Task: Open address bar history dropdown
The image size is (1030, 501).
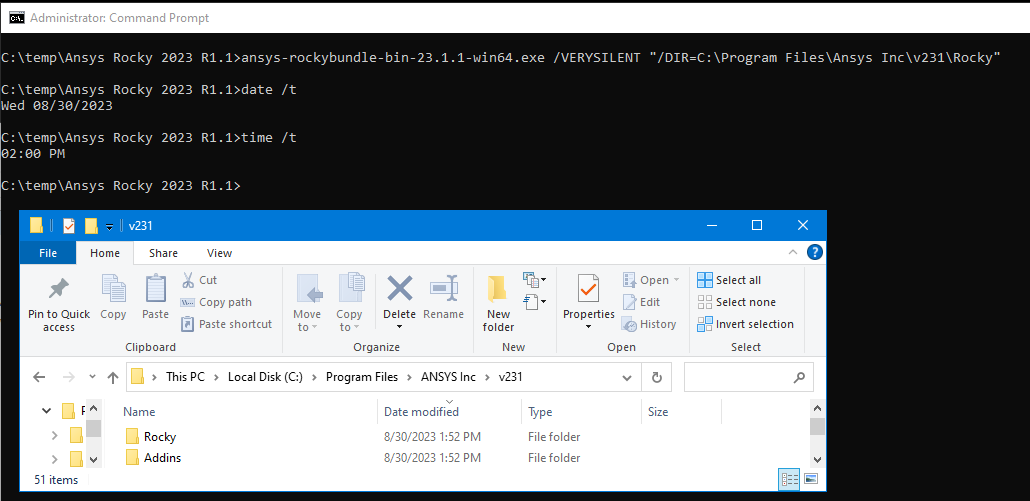Action: (x=627, y=377)
